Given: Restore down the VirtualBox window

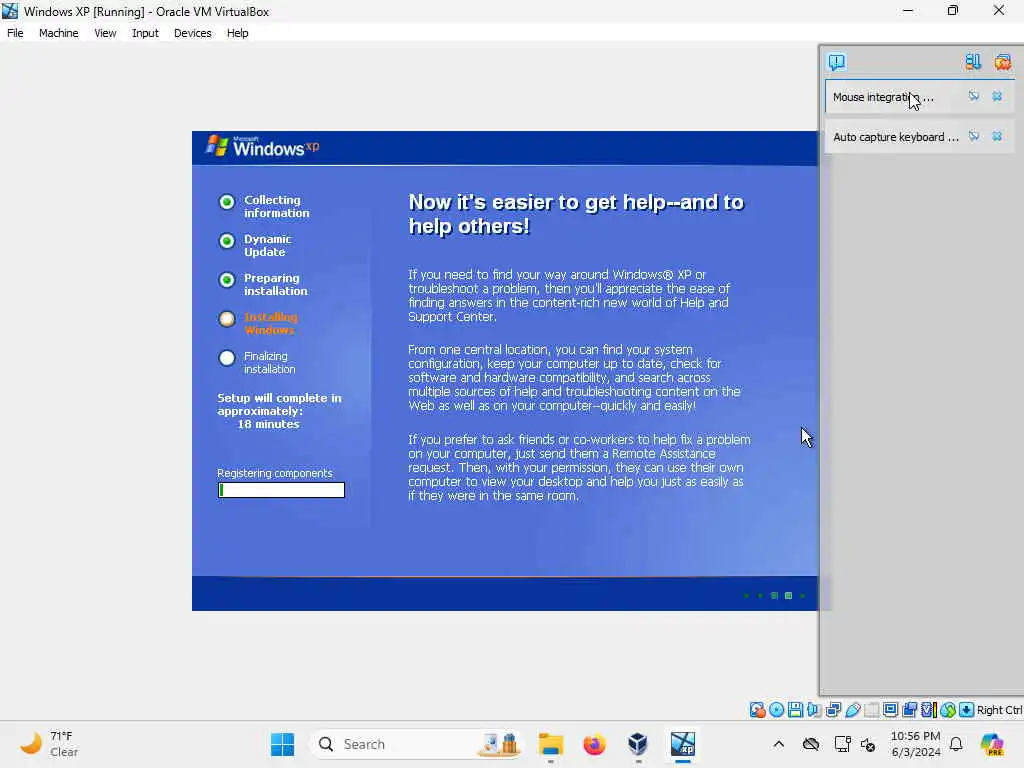Looking at the screenshot, I should (x=953, y=10).
